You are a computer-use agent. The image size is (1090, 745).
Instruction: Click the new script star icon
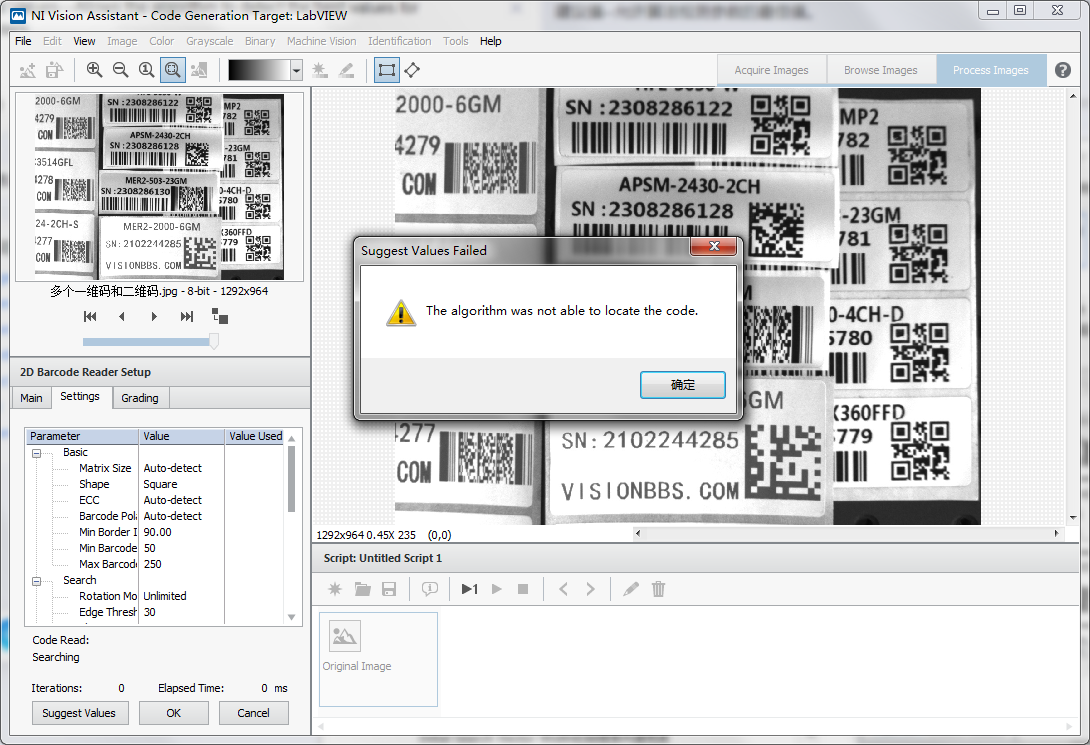(335, 589)
